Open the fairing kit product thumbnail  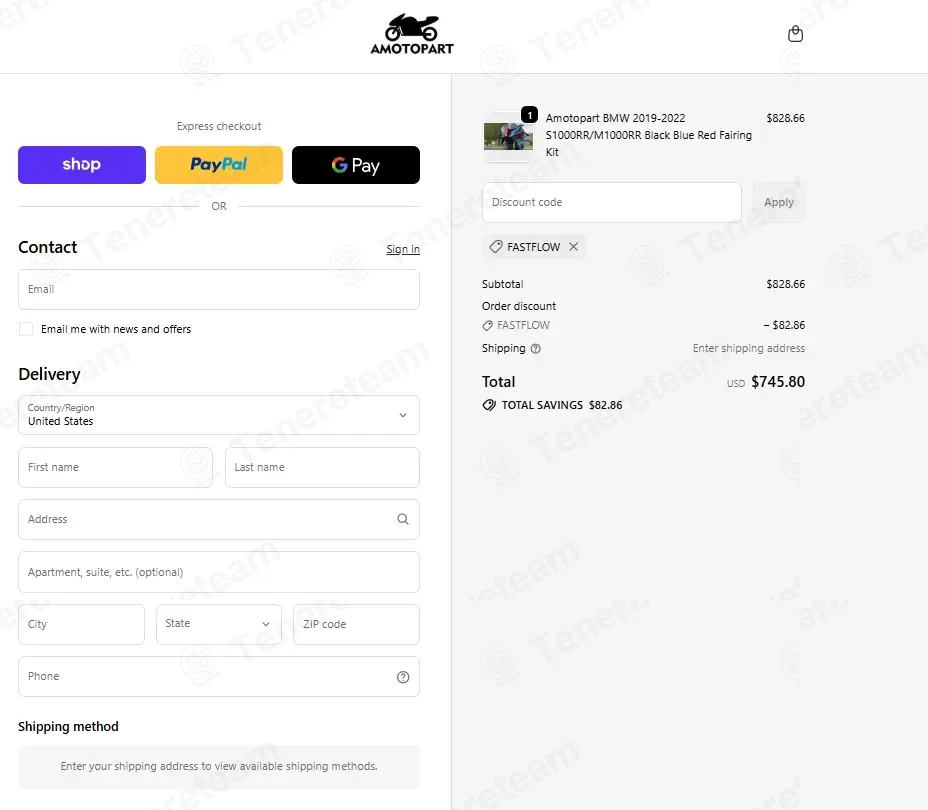tap(508, 137)
